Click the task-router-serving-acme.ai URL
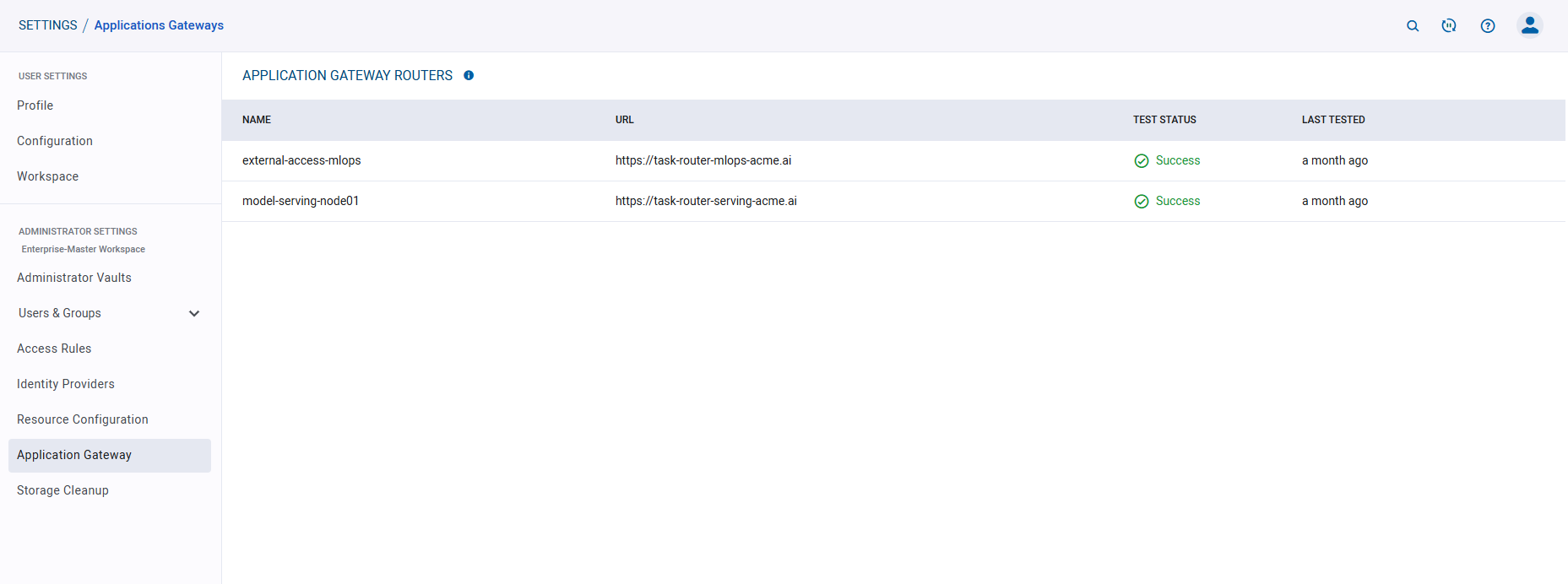Viewport: 1568px width, 584px height. click(706, 202)
